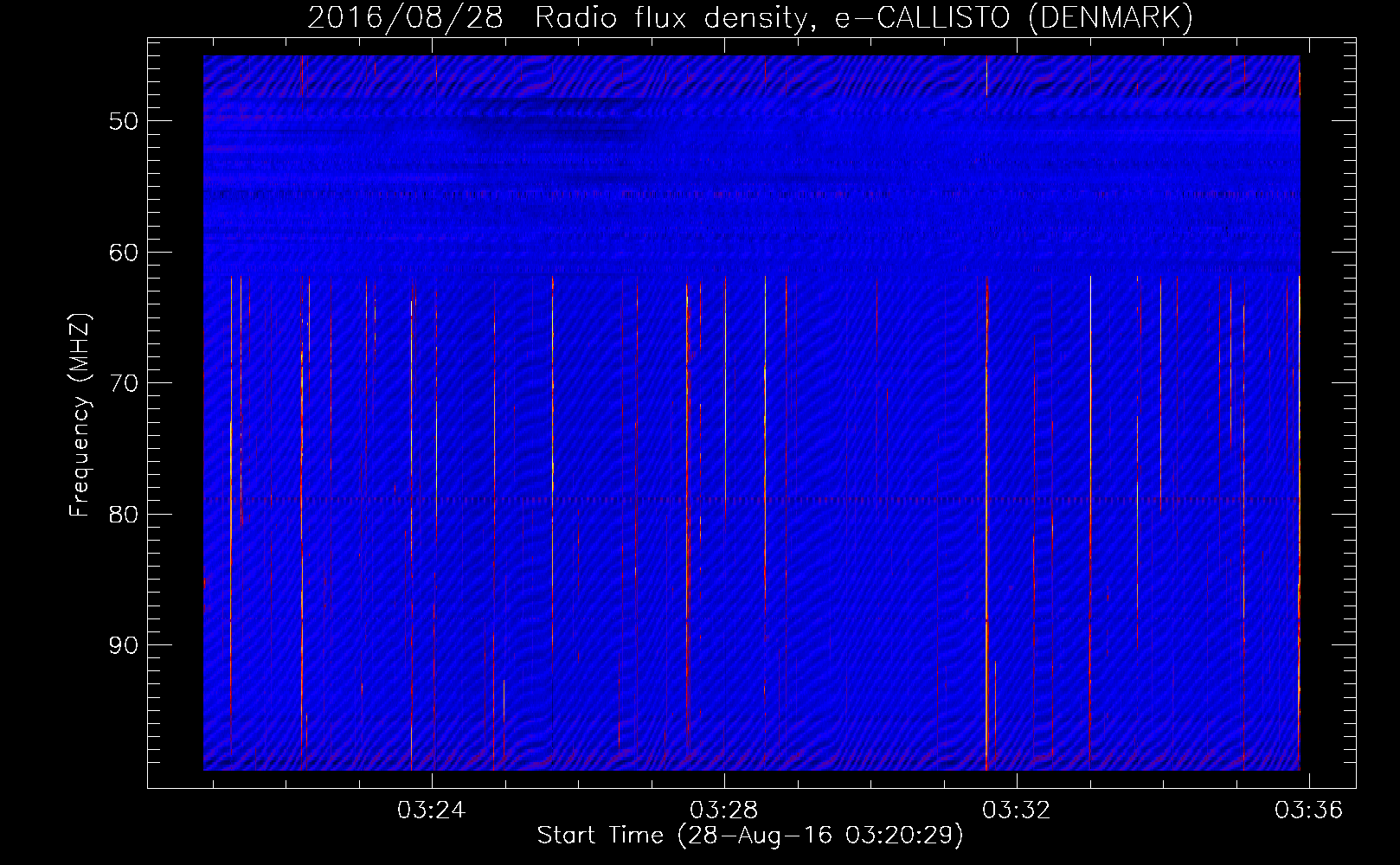Click the 03:36 time tick label
This screenshot has height=865, width=1400.
coord(1308,811)
